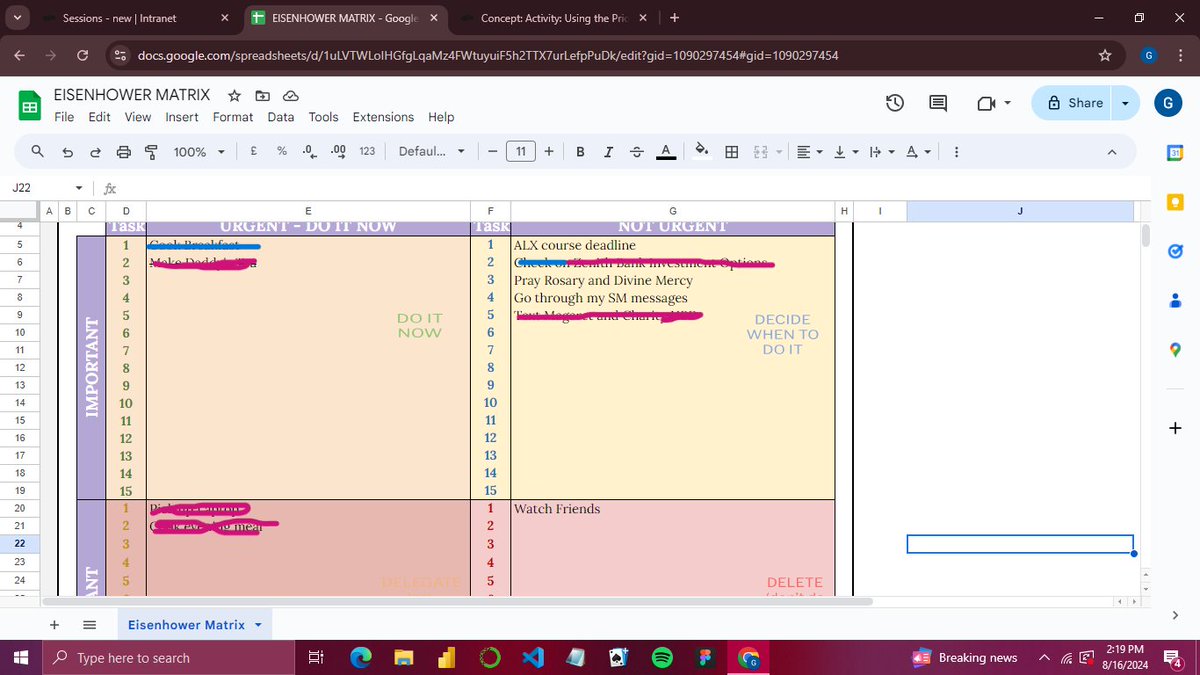
Task: Undo the last action
Action: 66,152
